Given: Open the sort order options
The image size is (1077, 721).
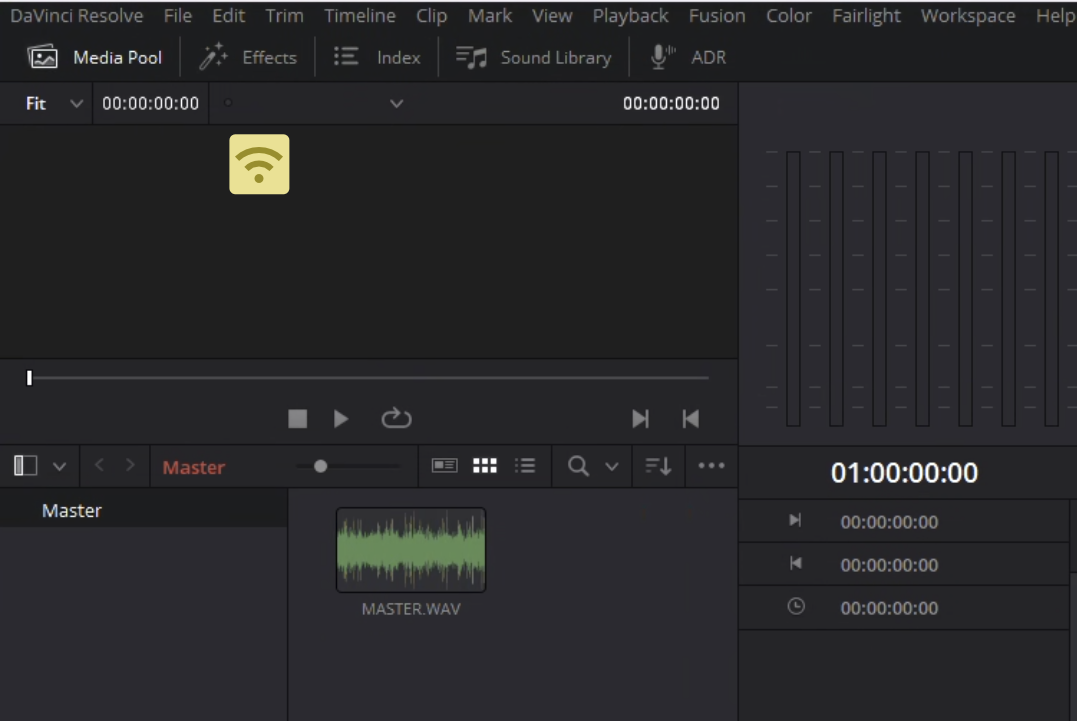Looking at the screenshot, I should (658, 466).
